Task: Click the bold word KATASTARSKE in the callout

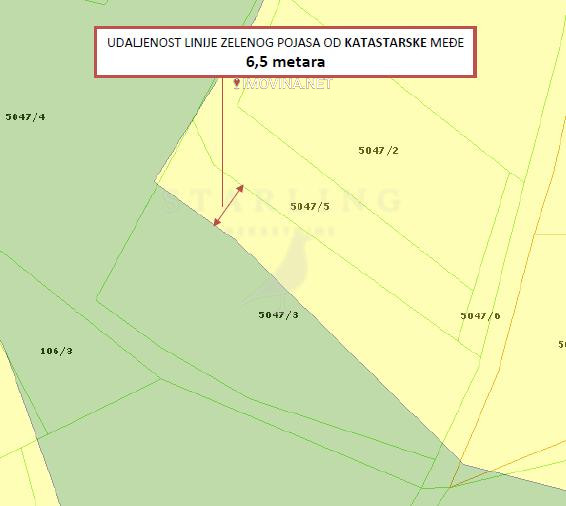Action: (386, 43)
